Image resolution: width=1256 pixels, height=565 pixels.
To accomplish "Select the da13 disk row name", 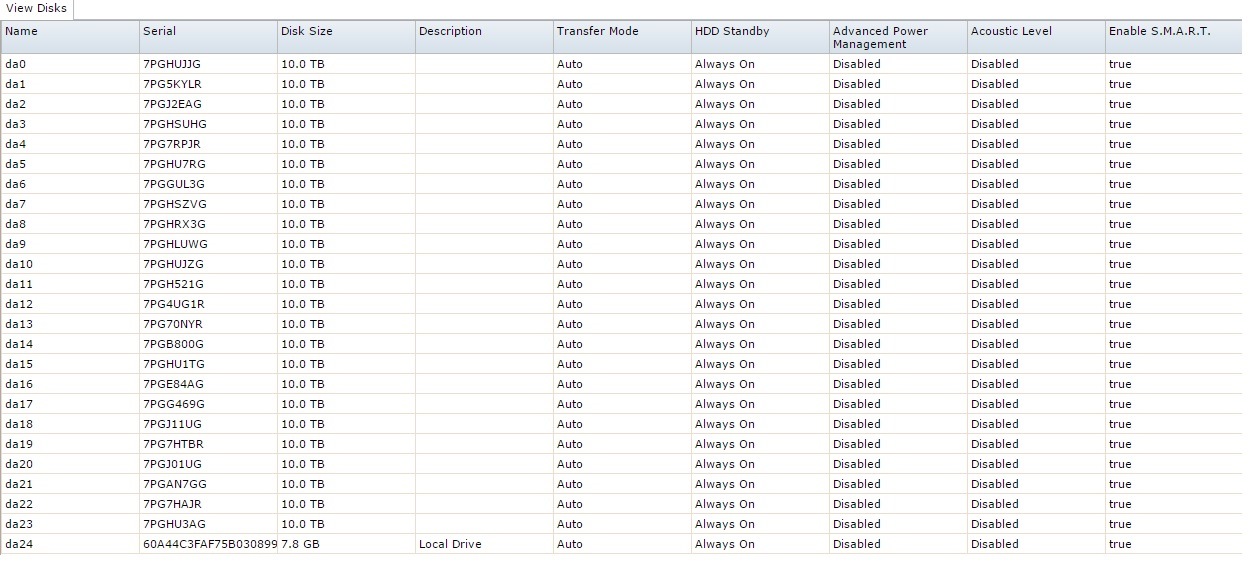I will click(x=20, y=324).
